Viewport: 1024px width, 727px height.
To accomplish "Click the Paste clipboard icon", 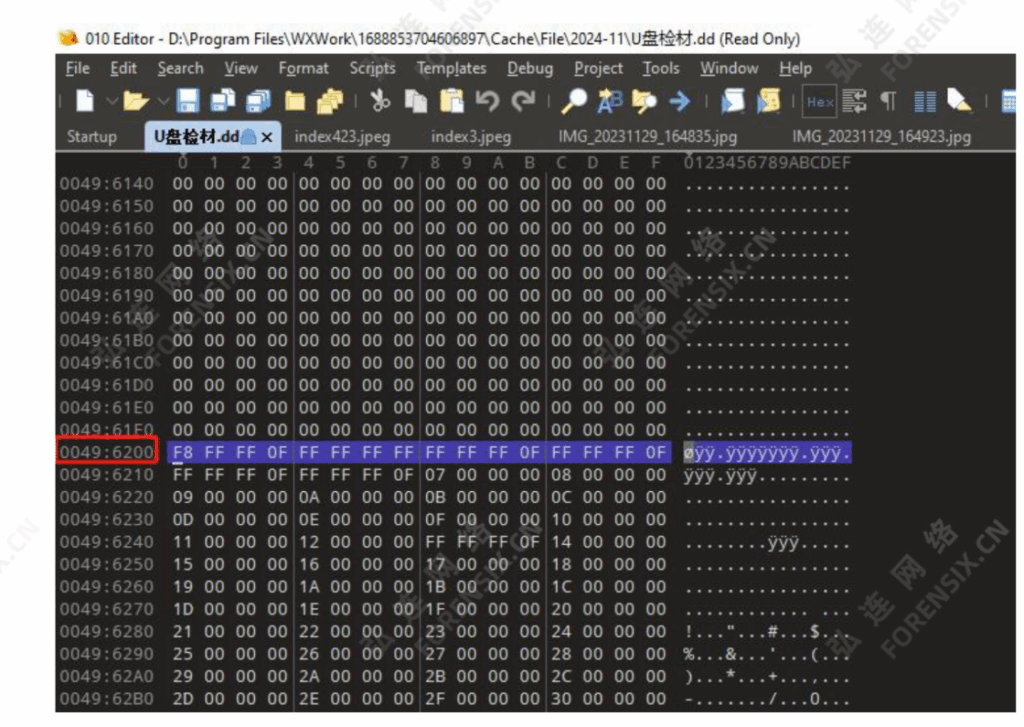I will coord(452,101).
